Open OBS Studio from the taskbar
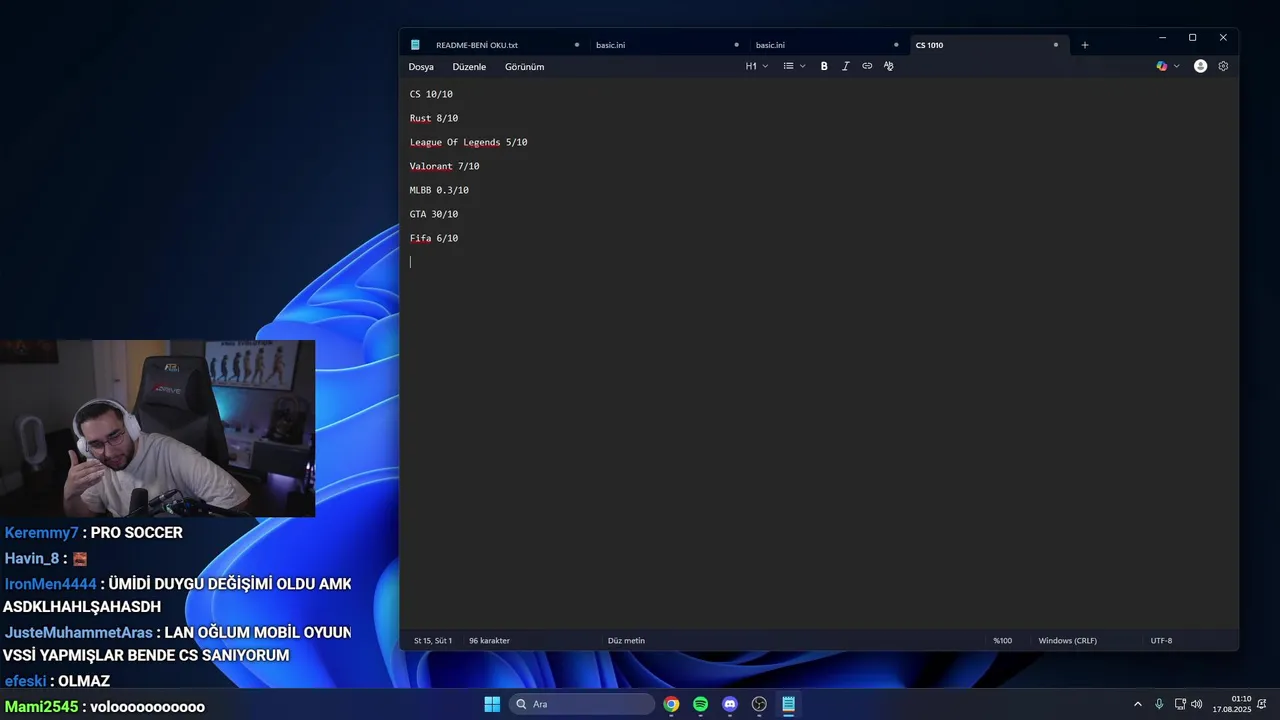The image size is (1280, 720). pos(759,704)
